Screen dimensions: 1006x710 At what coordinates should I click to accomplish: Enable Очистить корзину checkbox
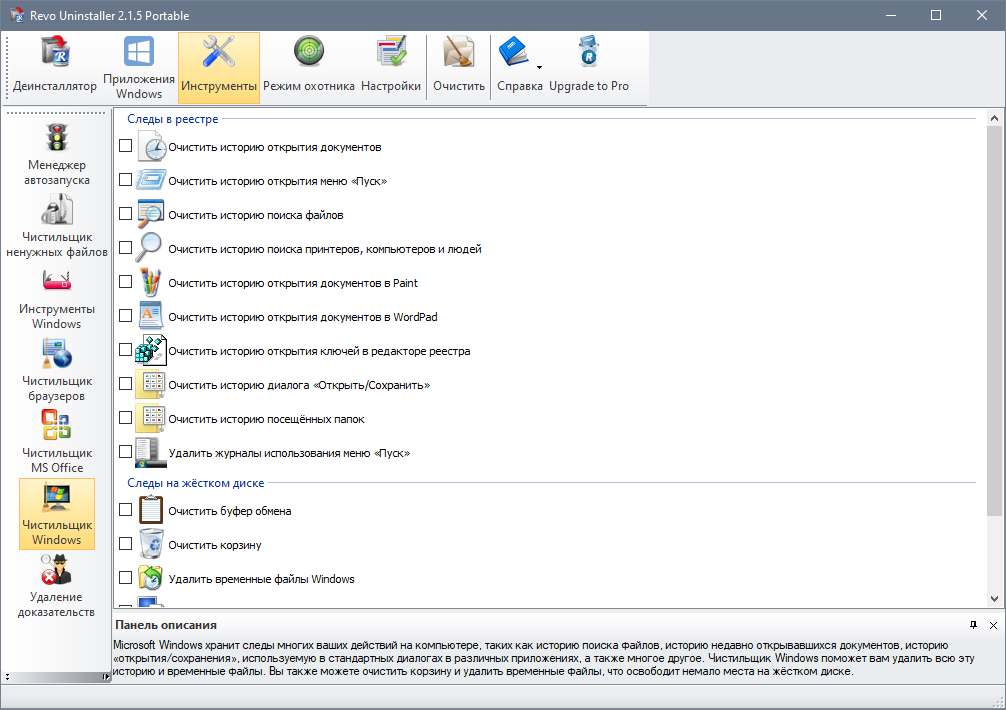click(125, 544)
